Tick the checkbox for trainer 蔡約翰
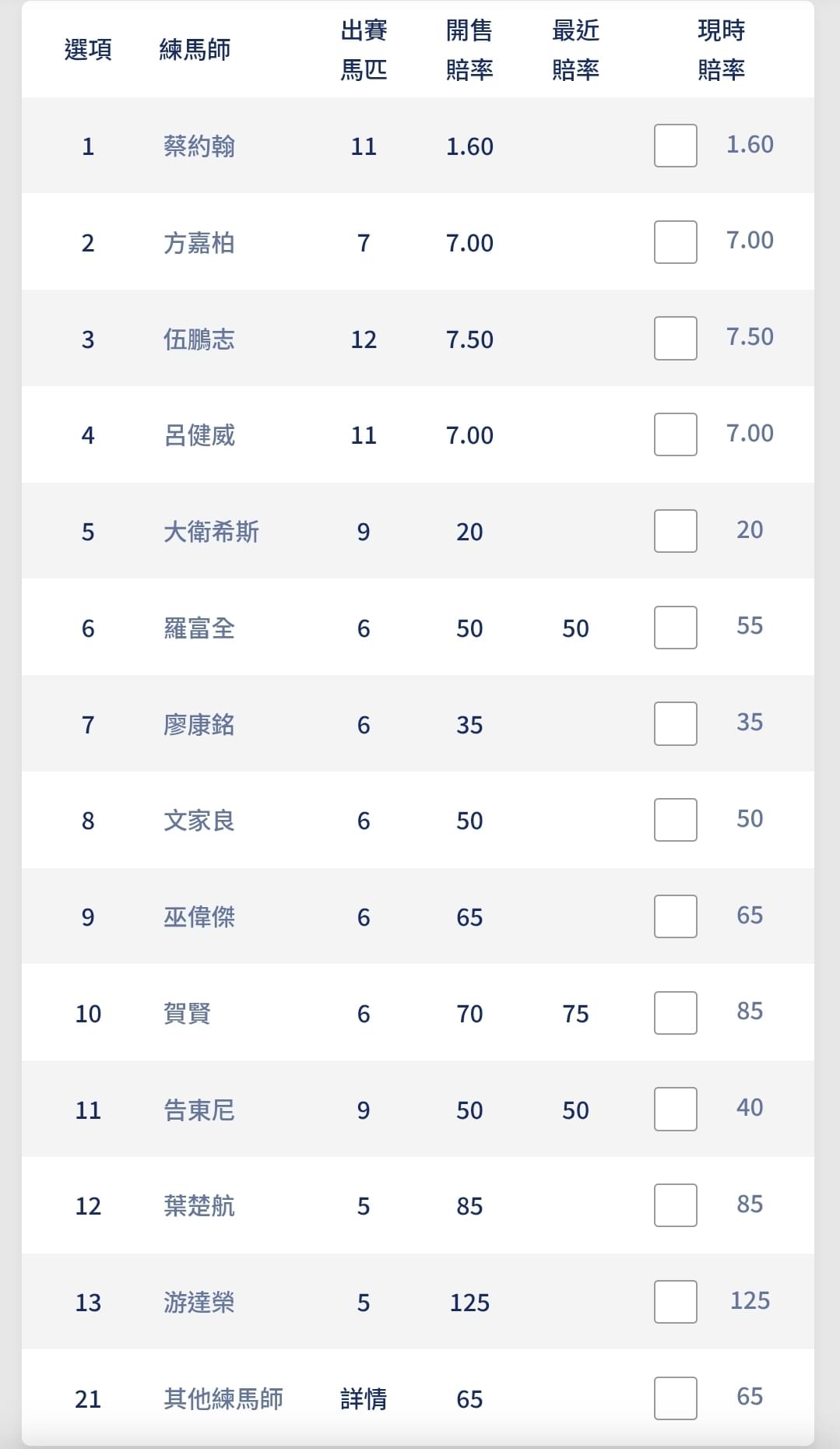Screen dimensions: 840x1449 click(675, 146)
